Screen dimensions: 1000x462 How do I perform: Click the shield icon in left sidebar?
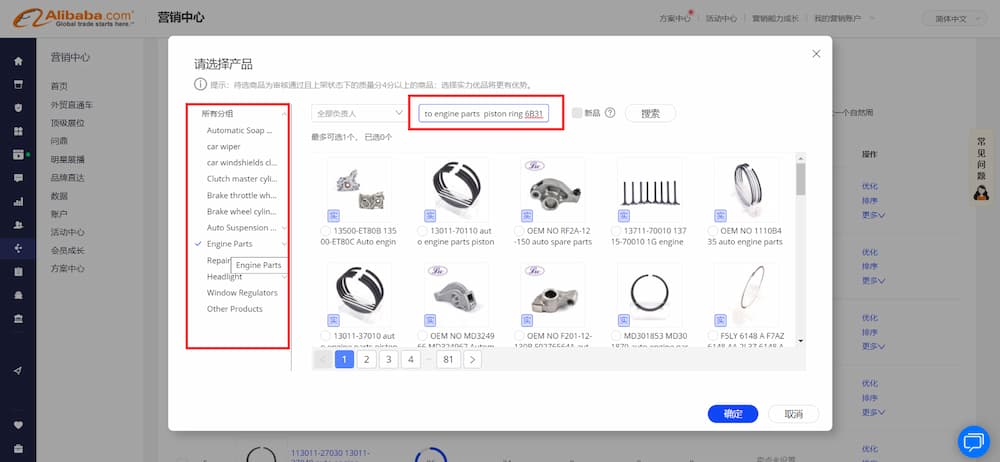click(18, 108)
